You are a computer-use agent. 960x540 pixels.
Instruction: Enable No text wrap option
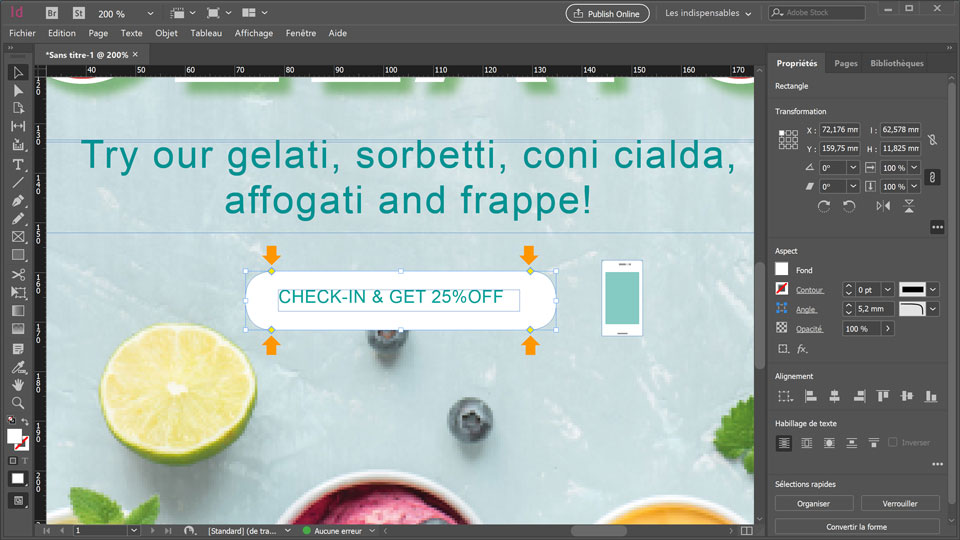784,443
